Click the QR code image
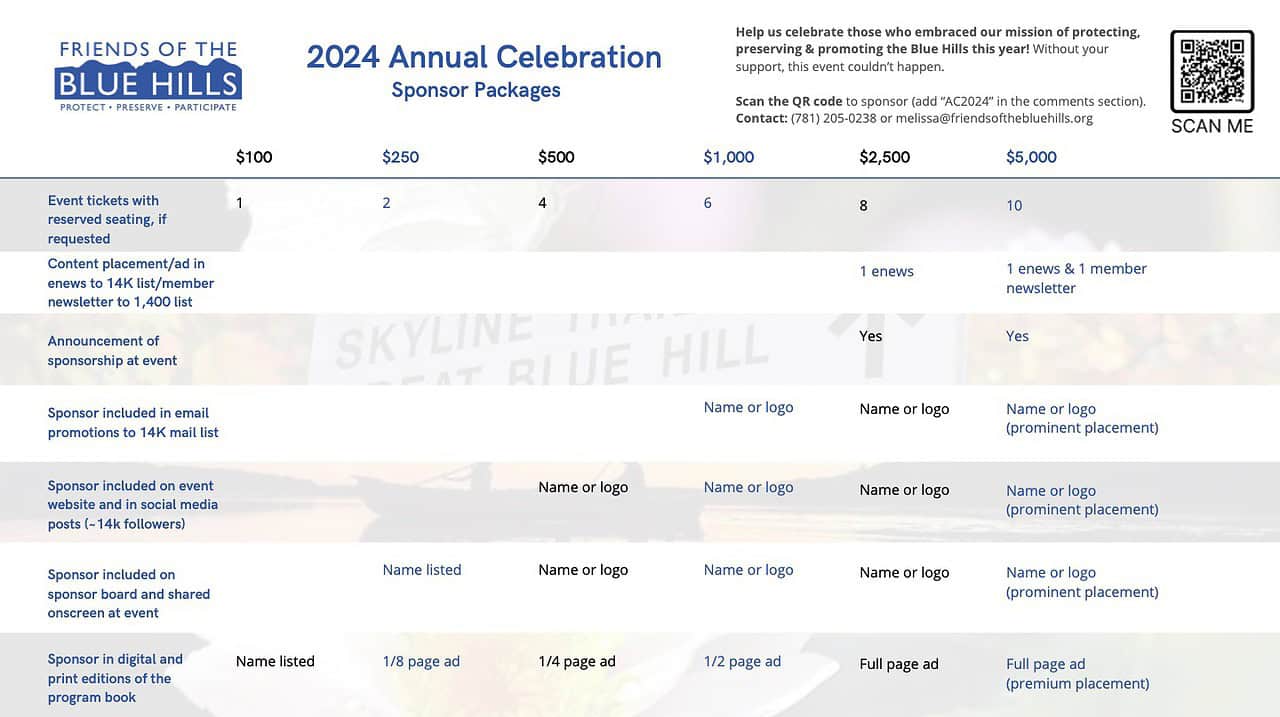1280x717 pixels. [1212, 70]
